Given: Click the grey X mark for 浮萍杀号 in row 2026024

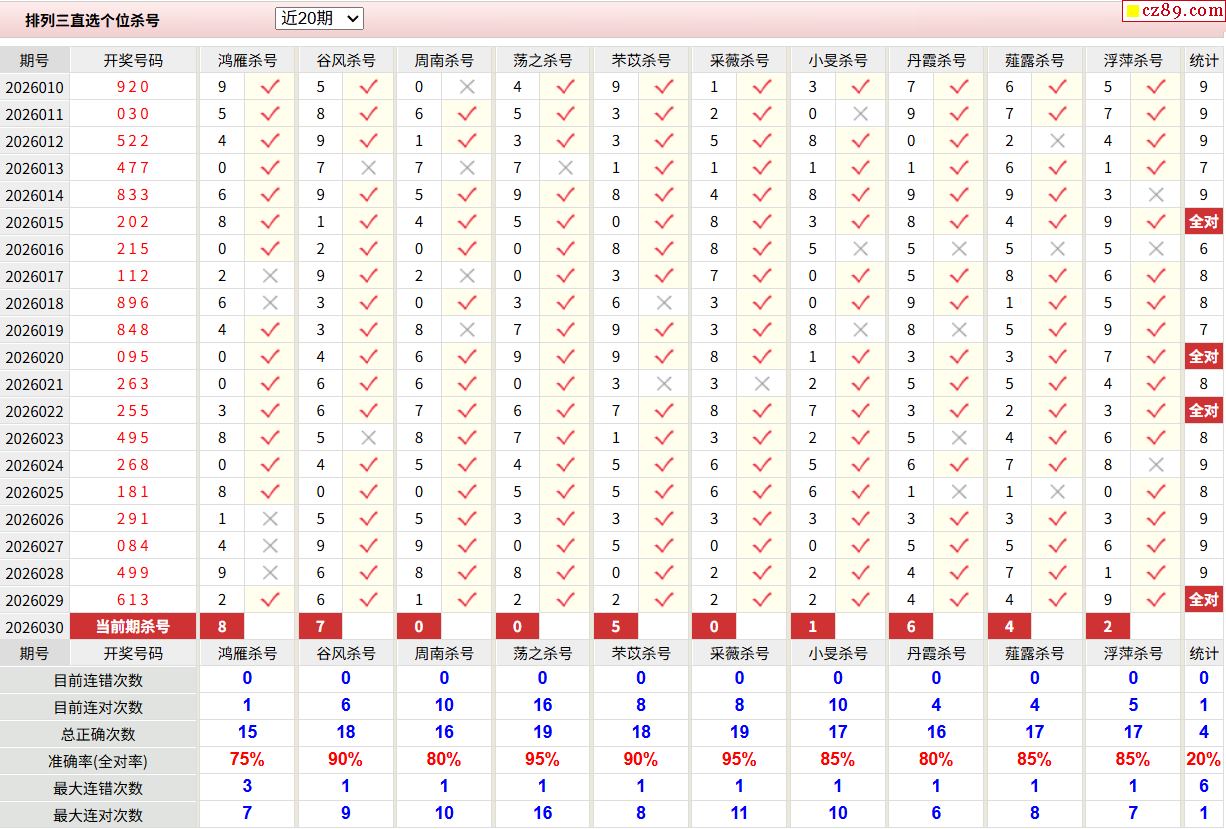Looking at the screenshot, I should pos(1157,465).
